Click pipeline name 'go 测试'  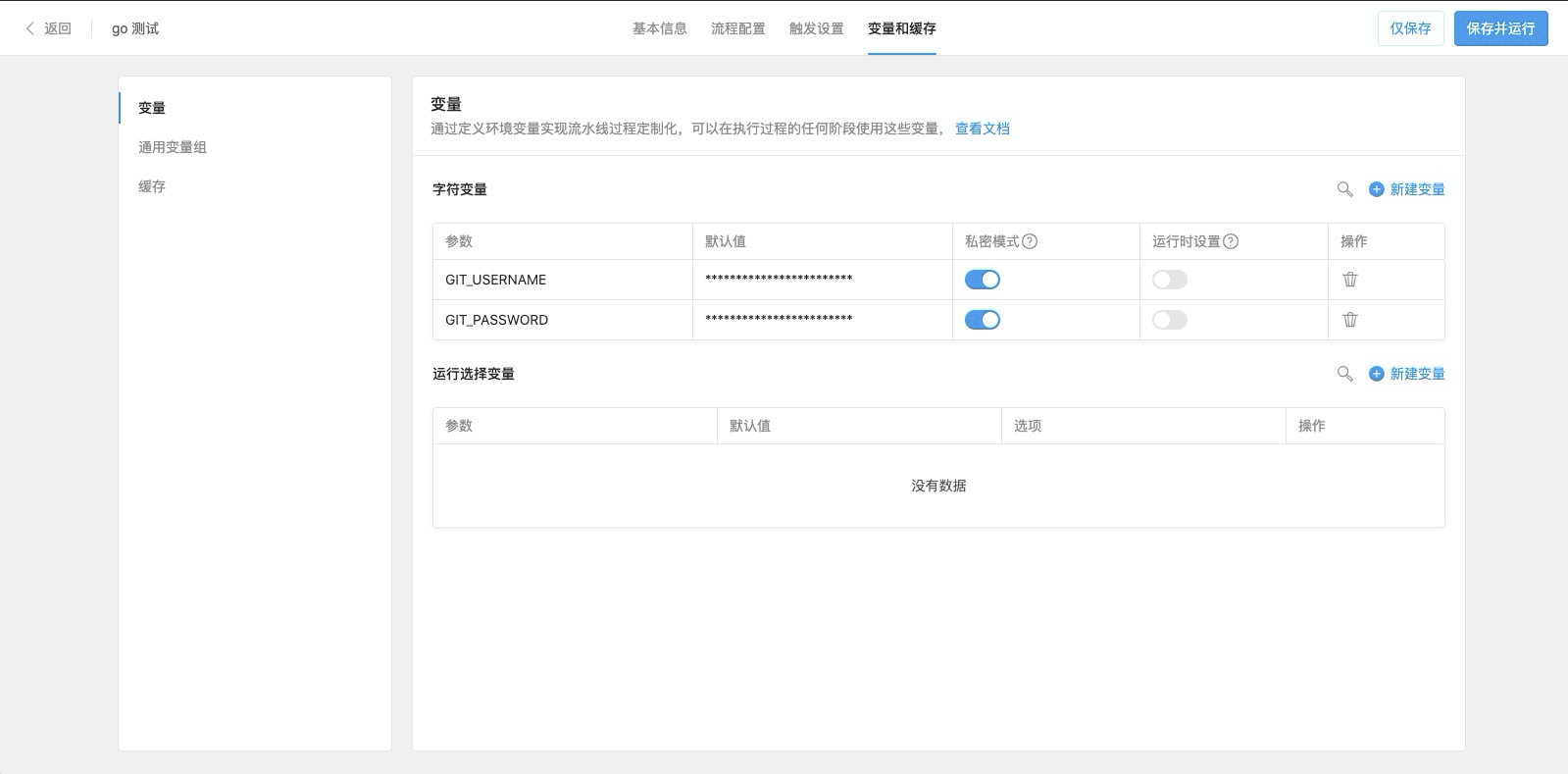coord(135,28)
